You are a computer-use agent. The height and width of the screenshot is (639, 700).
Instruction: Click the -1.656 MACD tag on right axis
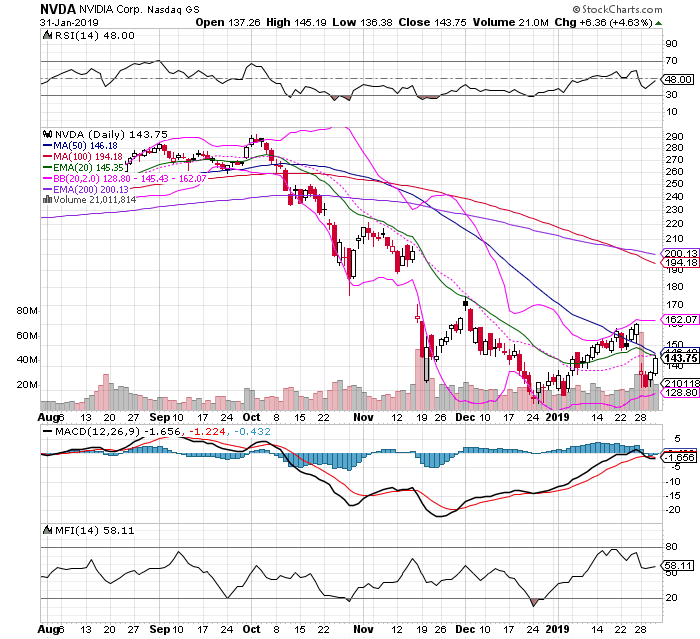679,458
